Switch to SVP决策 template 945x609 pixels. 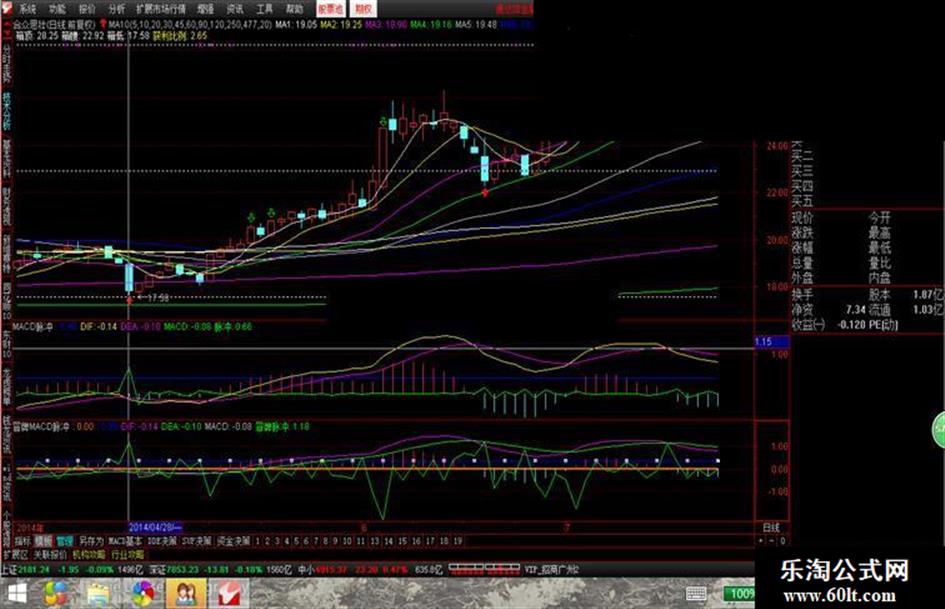click(x=196, y=541)
